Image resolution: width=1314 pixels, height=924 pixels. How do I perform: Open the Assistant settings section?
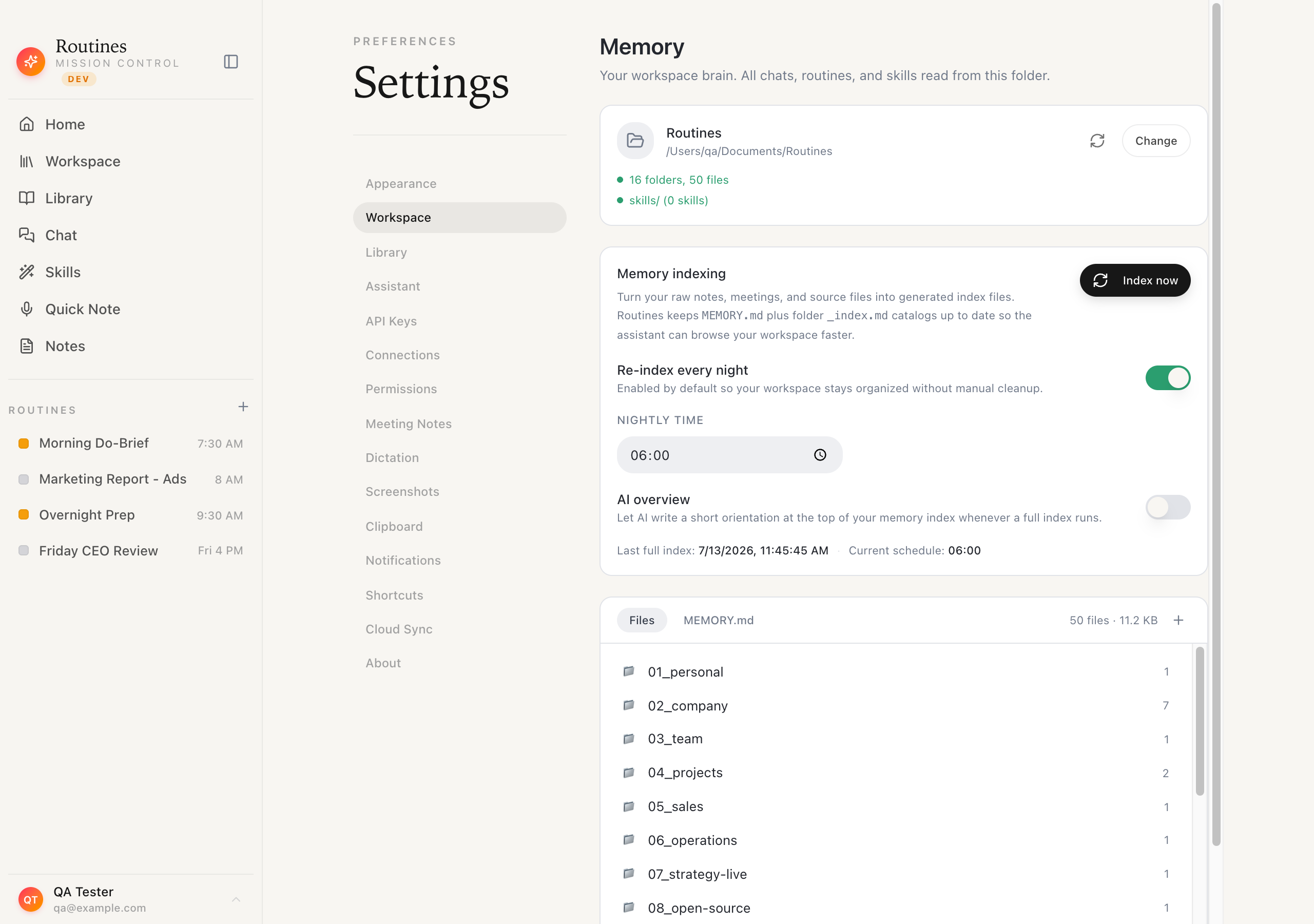point(459,286)
